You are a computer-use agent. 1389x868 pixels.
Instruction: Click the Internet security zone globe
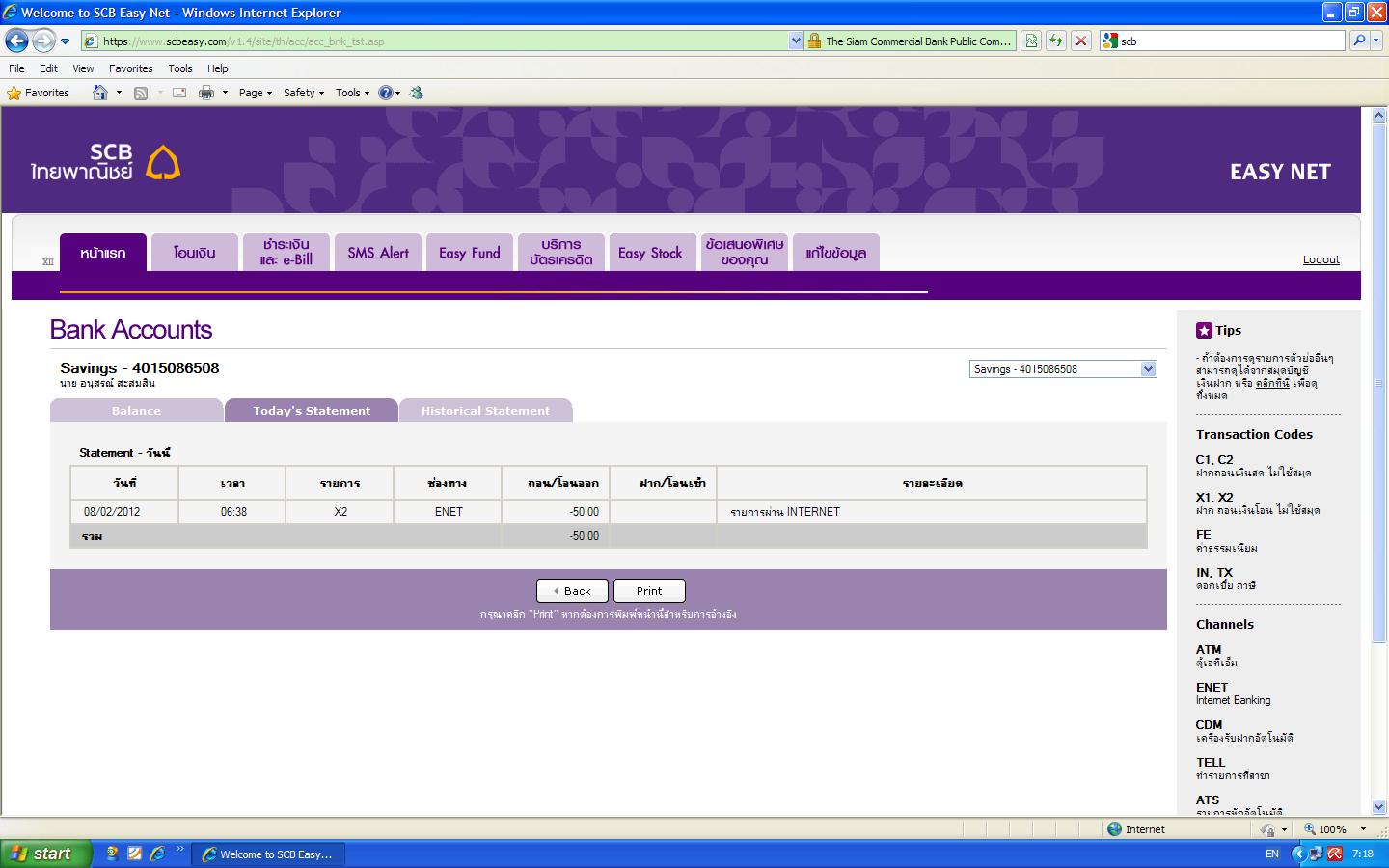pos(1115,829)
